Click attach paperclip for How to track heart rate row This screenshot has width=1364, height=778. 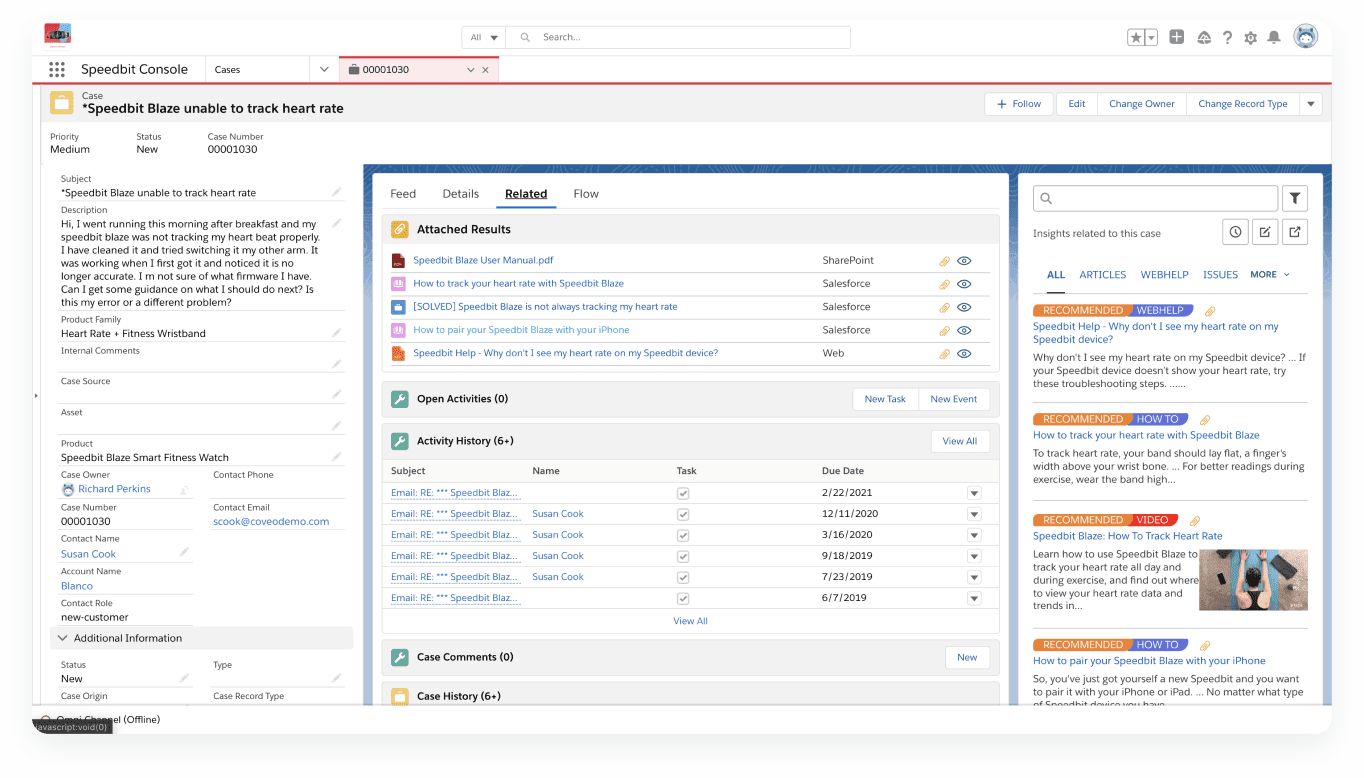(944, 284)
